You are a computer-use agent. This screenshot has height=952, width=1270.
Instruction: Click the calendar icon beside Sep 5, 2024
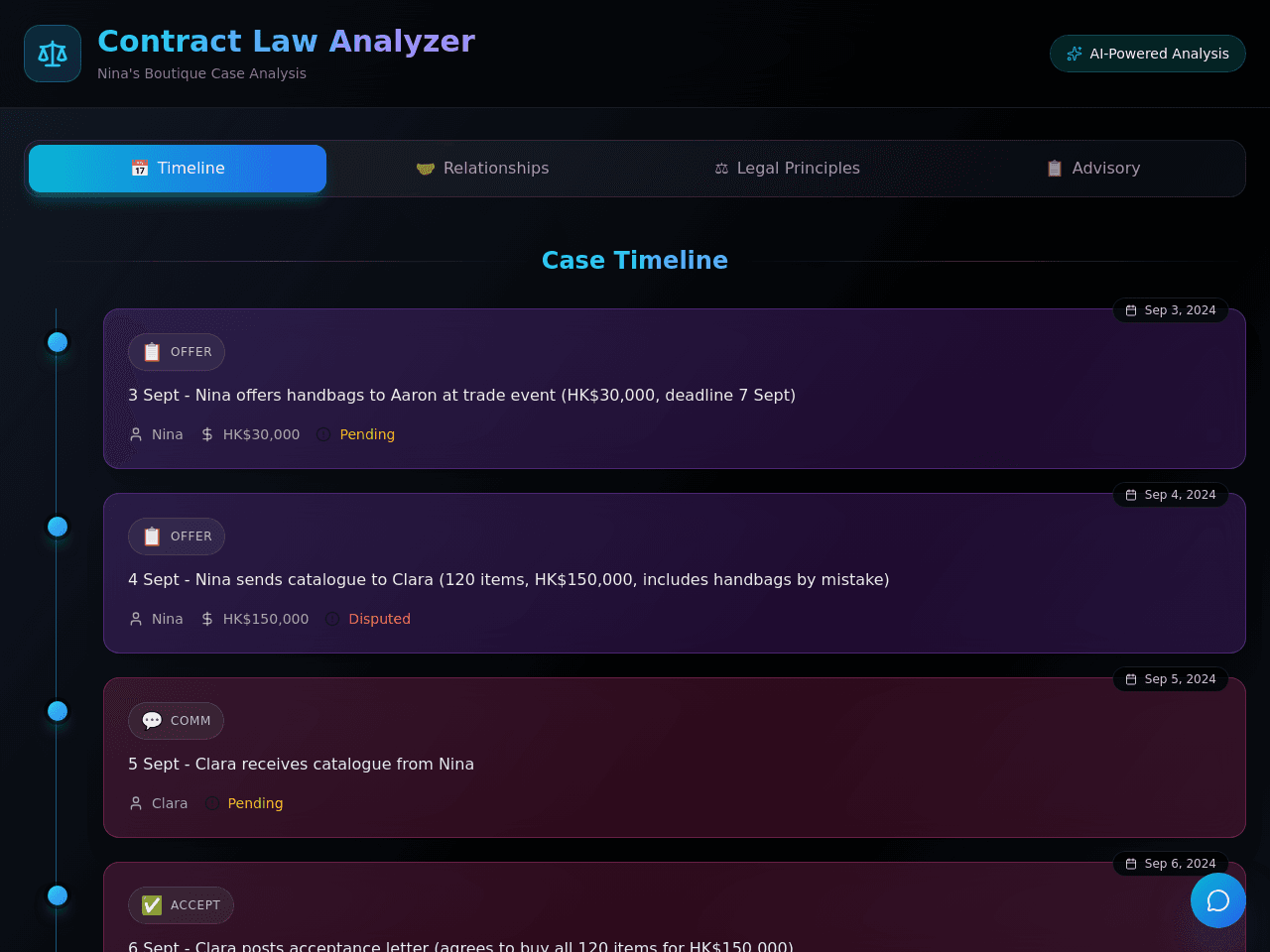click(1131, 679)
